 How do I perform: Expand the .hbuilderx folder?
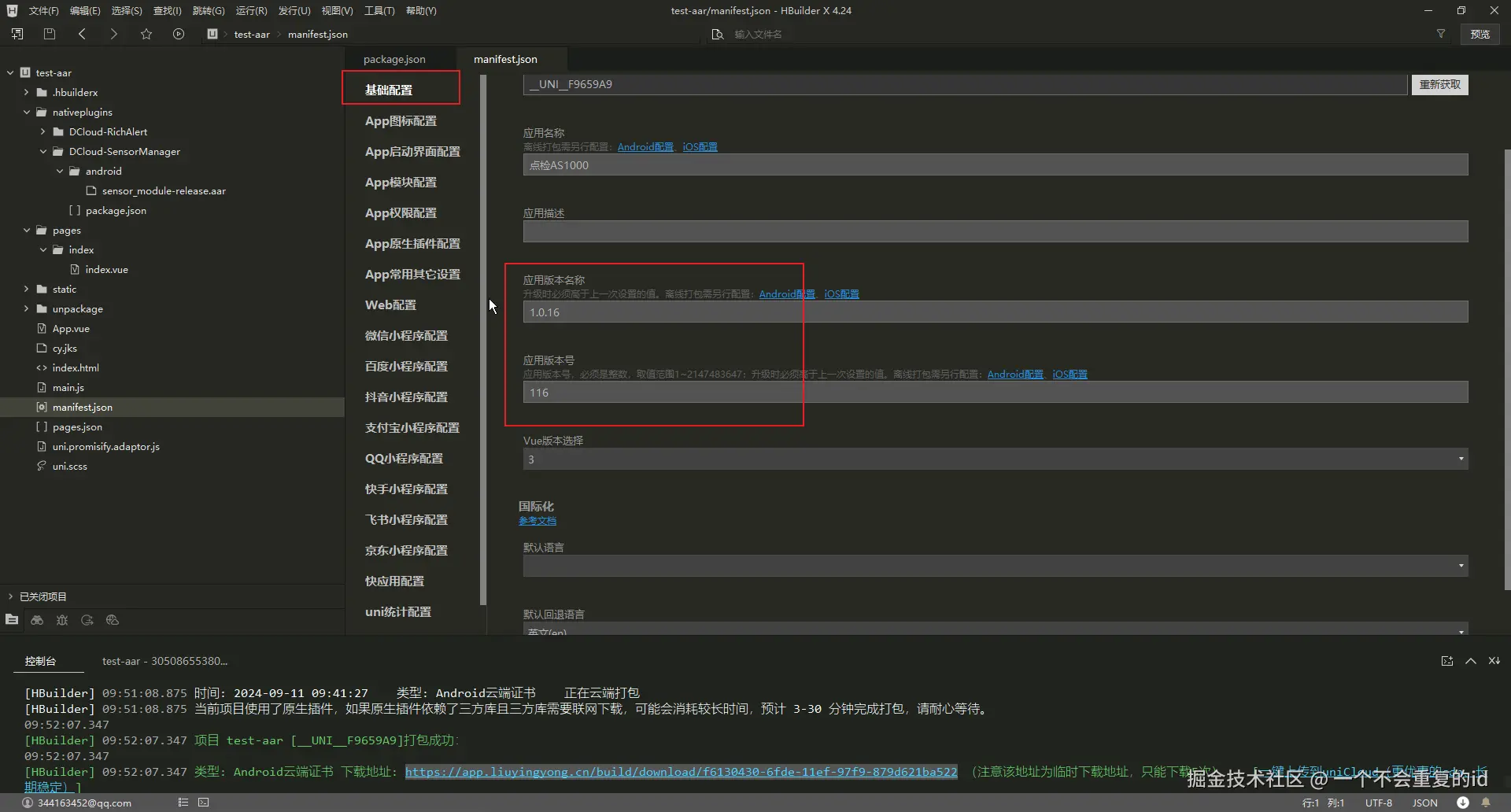pos(26,92)
